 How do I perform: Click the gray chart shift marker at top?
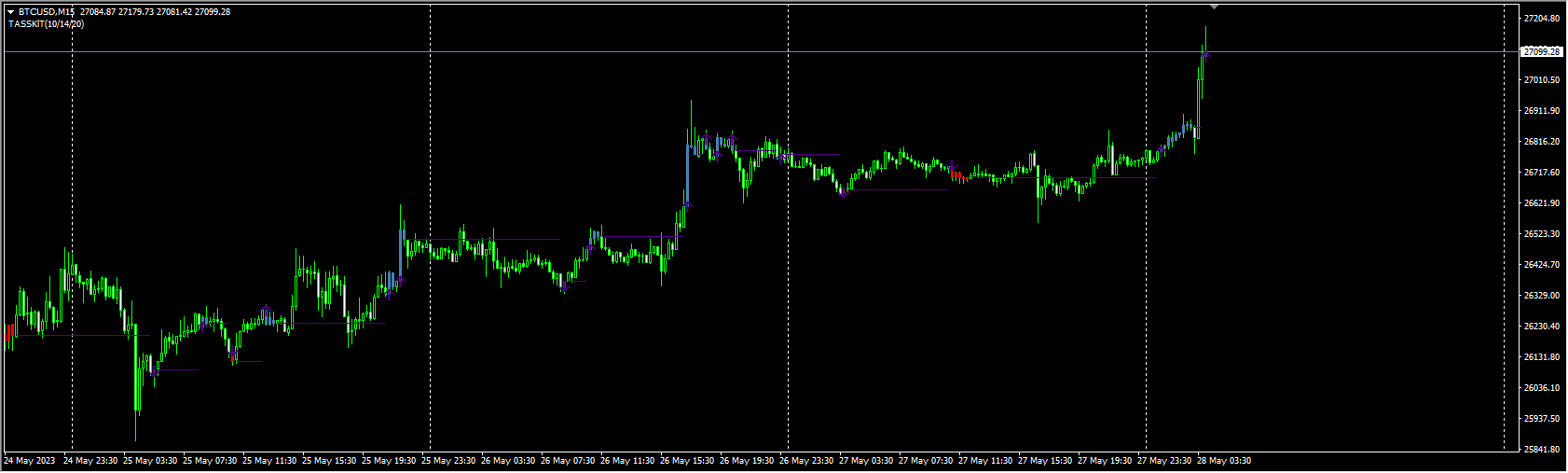[1214, 7]
